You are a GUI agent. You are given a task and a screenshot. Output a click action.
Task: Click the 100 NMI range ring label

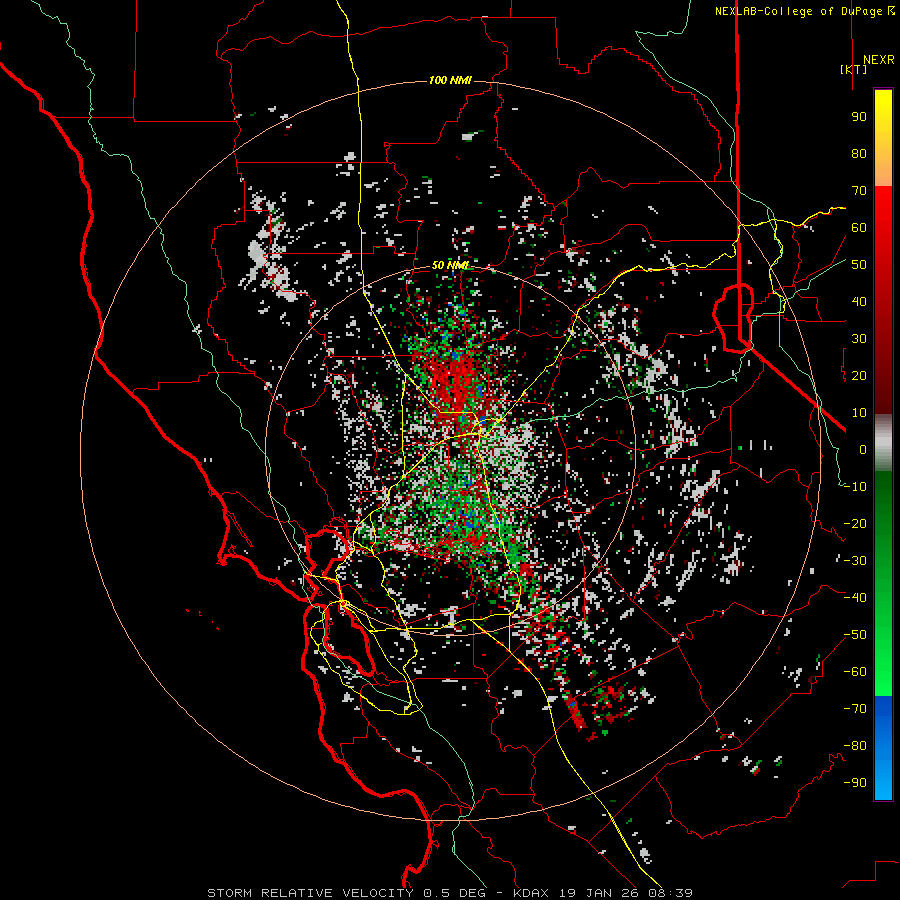pyautogui.click(x=450, y=80)
